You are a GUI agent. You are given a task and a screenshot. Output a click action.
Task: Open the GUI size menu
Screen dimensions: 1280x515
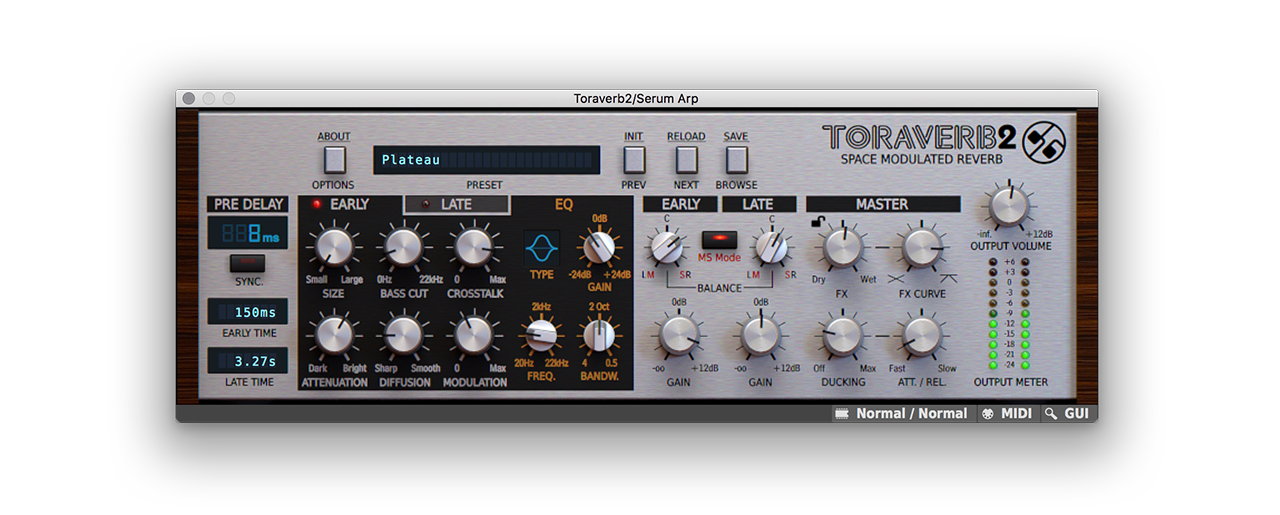(x=1068, y=413)
